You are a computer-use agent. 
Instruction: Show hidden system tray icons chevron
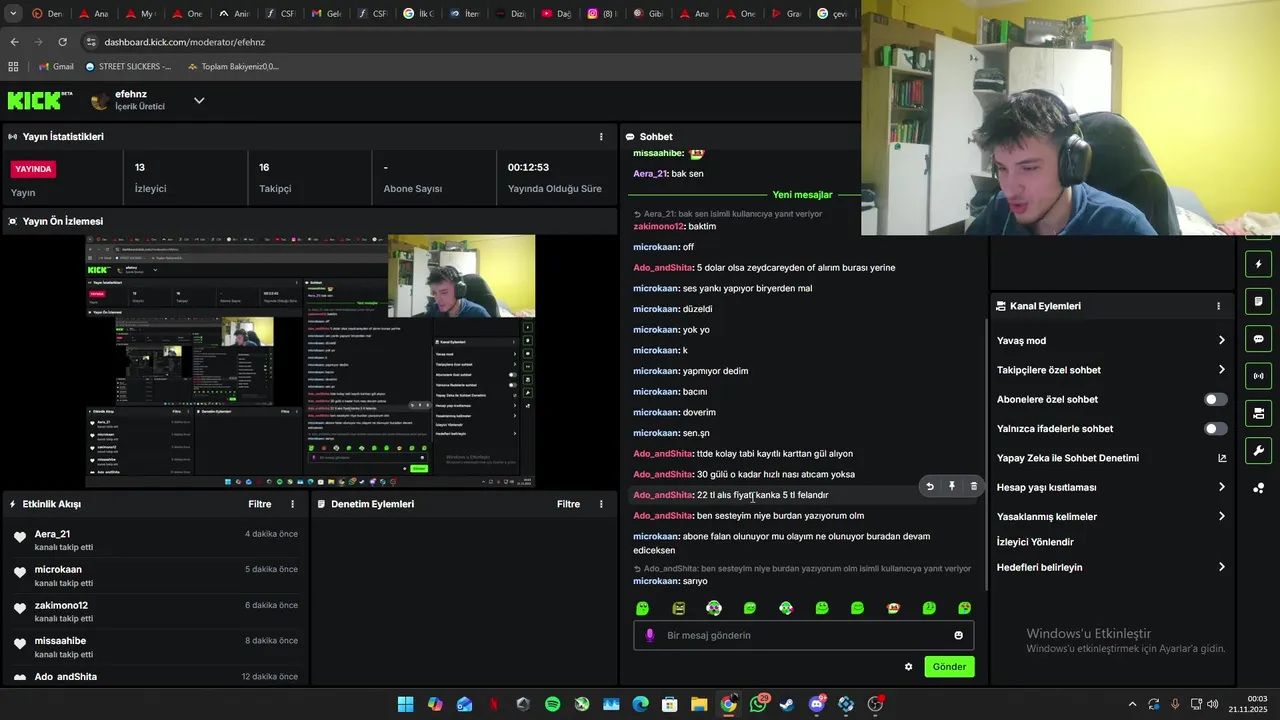pyautogui.click(x=1132, y=704)
